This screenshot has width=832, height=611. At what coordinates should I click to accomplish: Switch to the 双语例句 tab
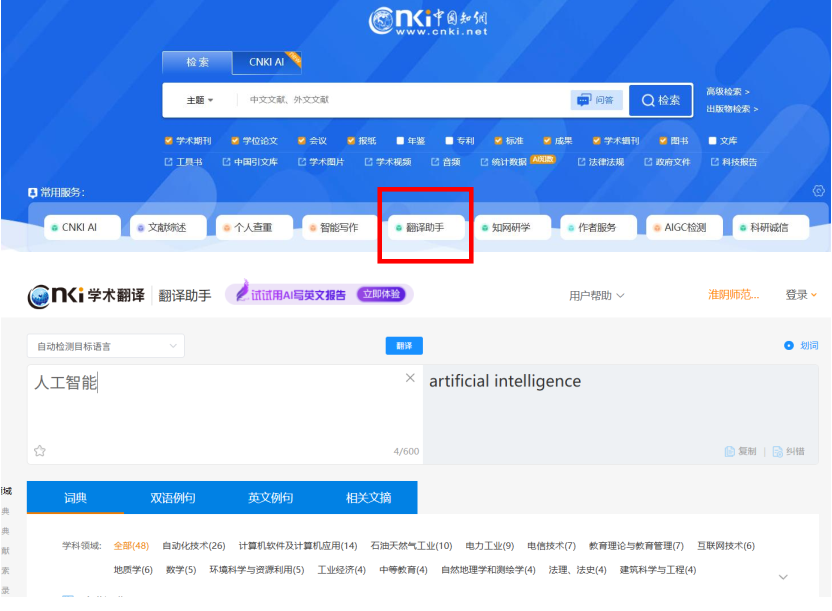point(173,498)
